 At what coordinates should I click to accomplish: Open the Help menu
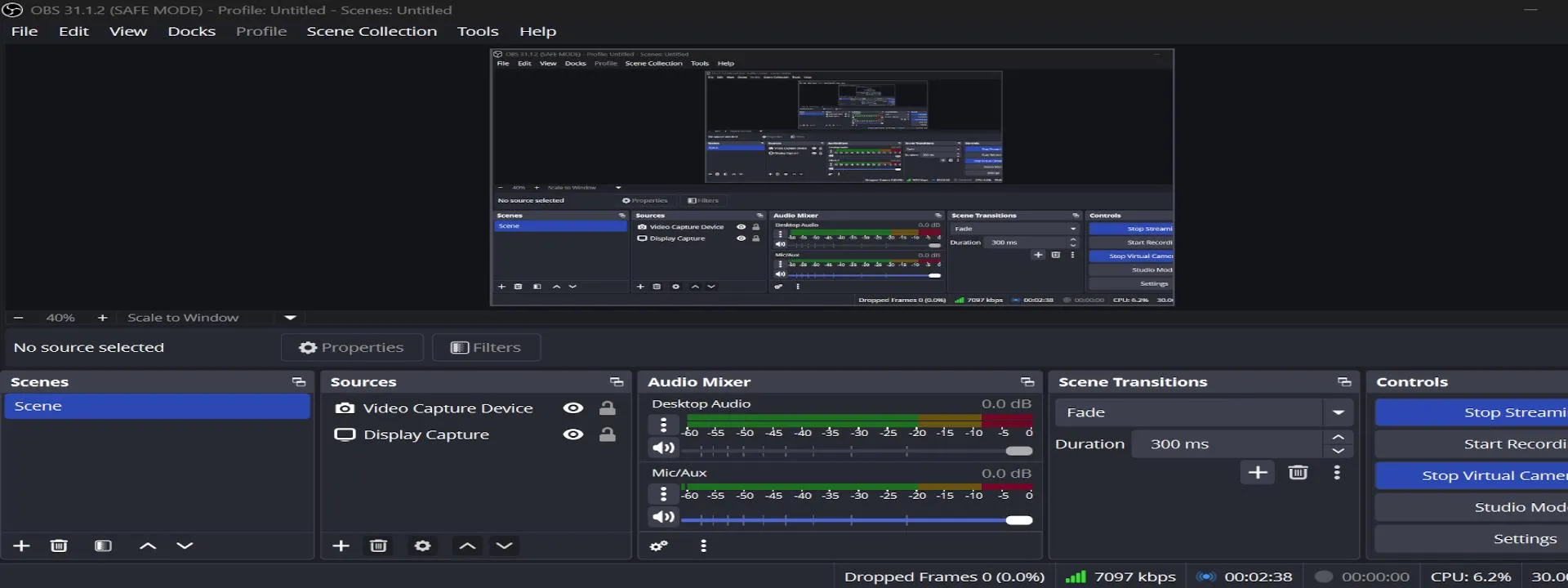point(538,31)
